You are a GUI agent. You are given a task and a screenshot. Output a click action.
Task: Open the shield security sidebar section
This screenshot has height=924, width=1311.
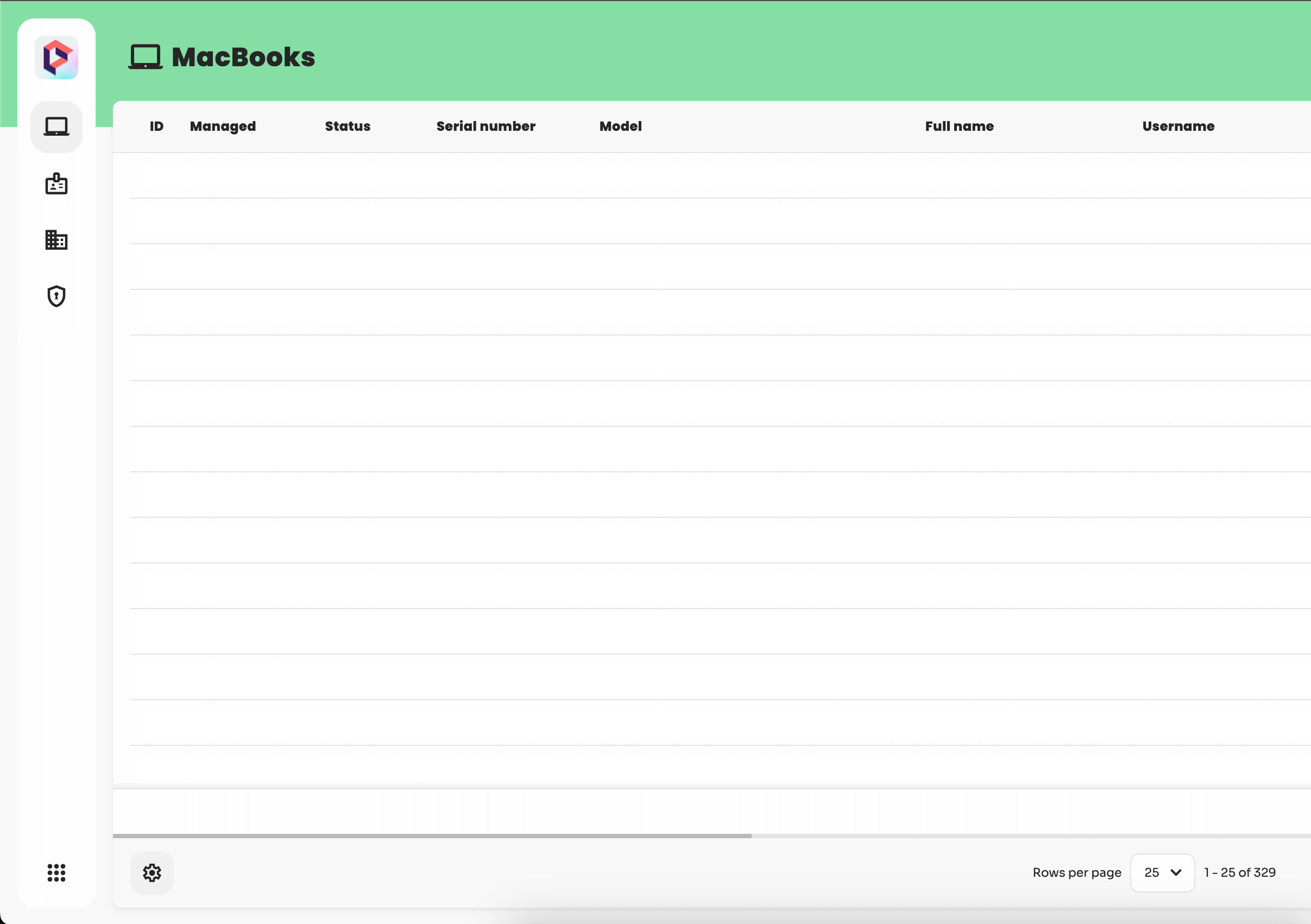56,296
